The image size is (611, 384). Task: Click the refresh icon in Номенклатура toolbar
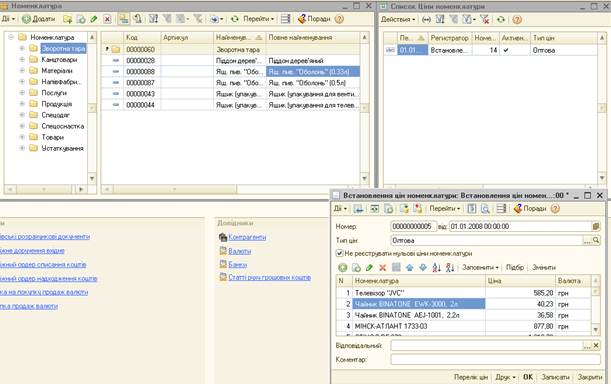235,19
